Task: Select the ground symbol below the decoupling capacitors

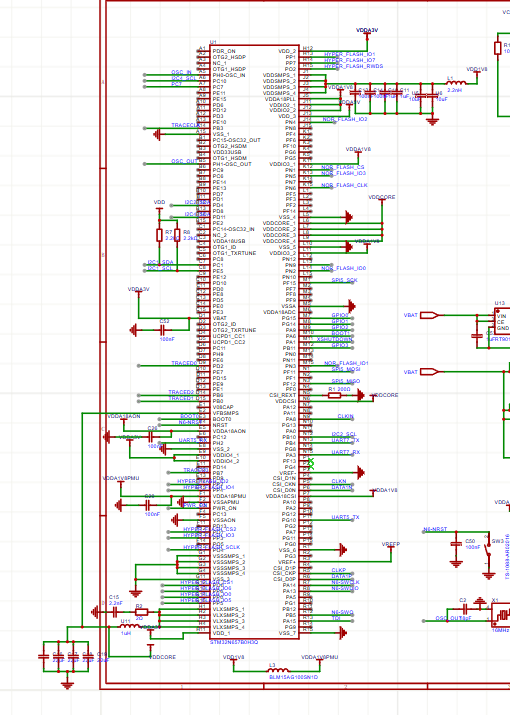Action: coord(432,120)
